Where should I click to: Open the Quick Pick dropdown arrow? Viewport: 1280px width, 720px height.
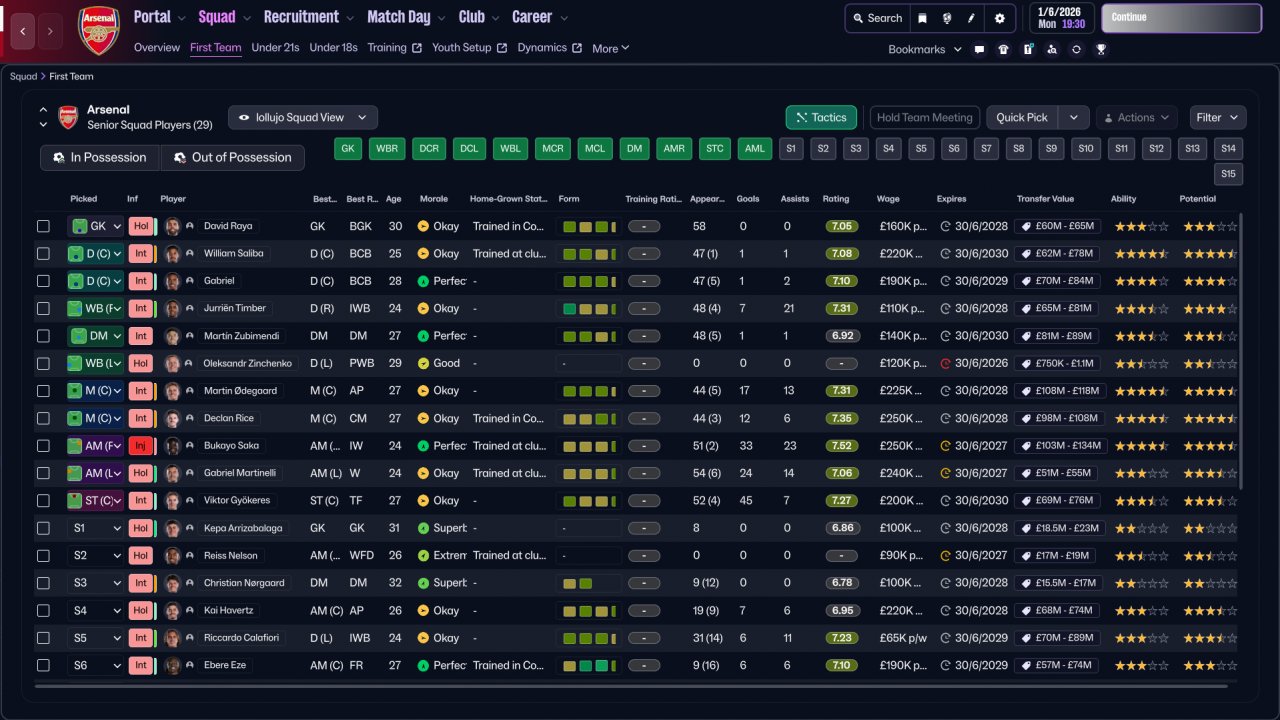[x=1073, y=118]
